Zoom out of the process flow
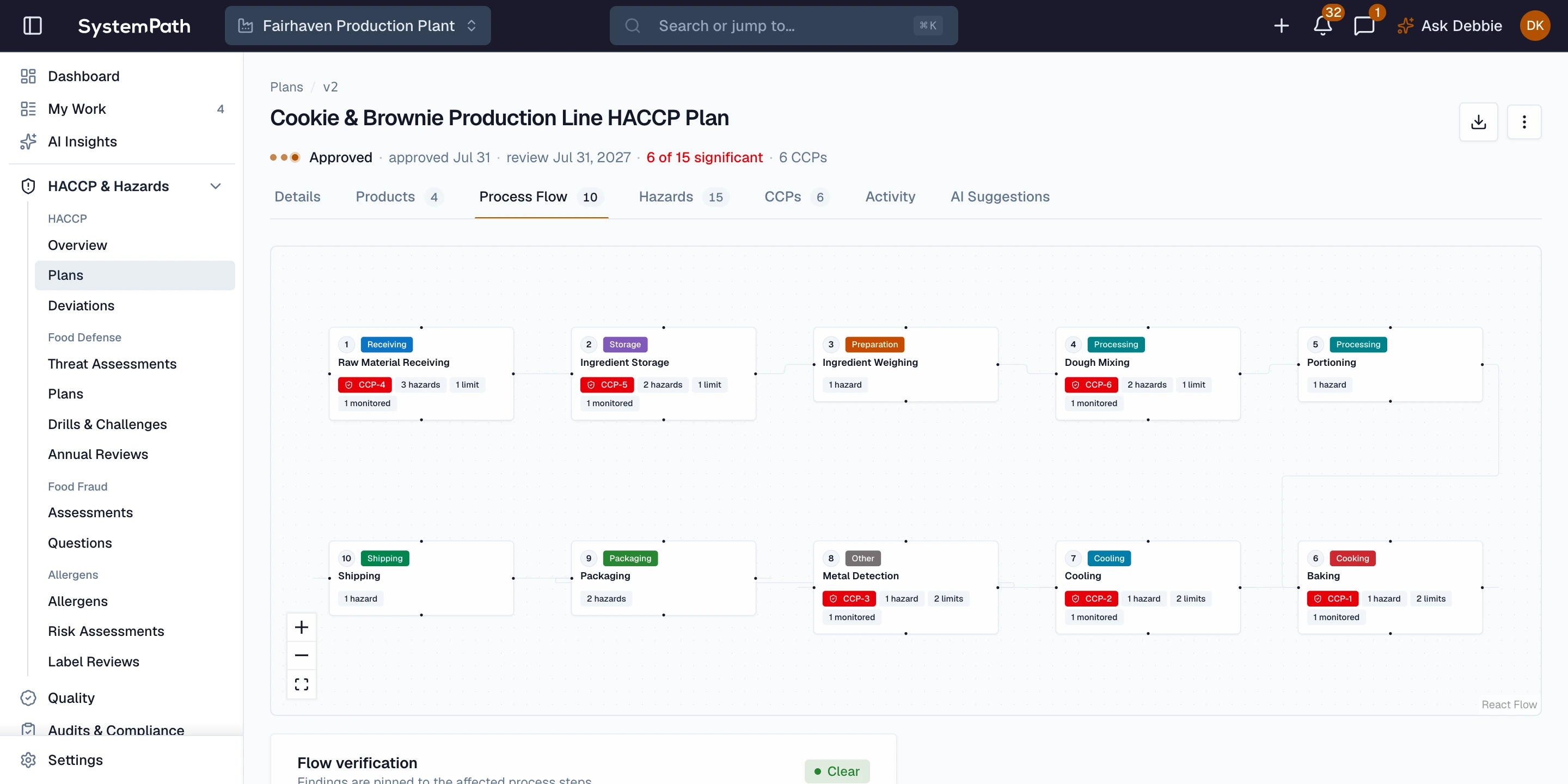The image size is (1568, 784). click(x=301, y=655)
